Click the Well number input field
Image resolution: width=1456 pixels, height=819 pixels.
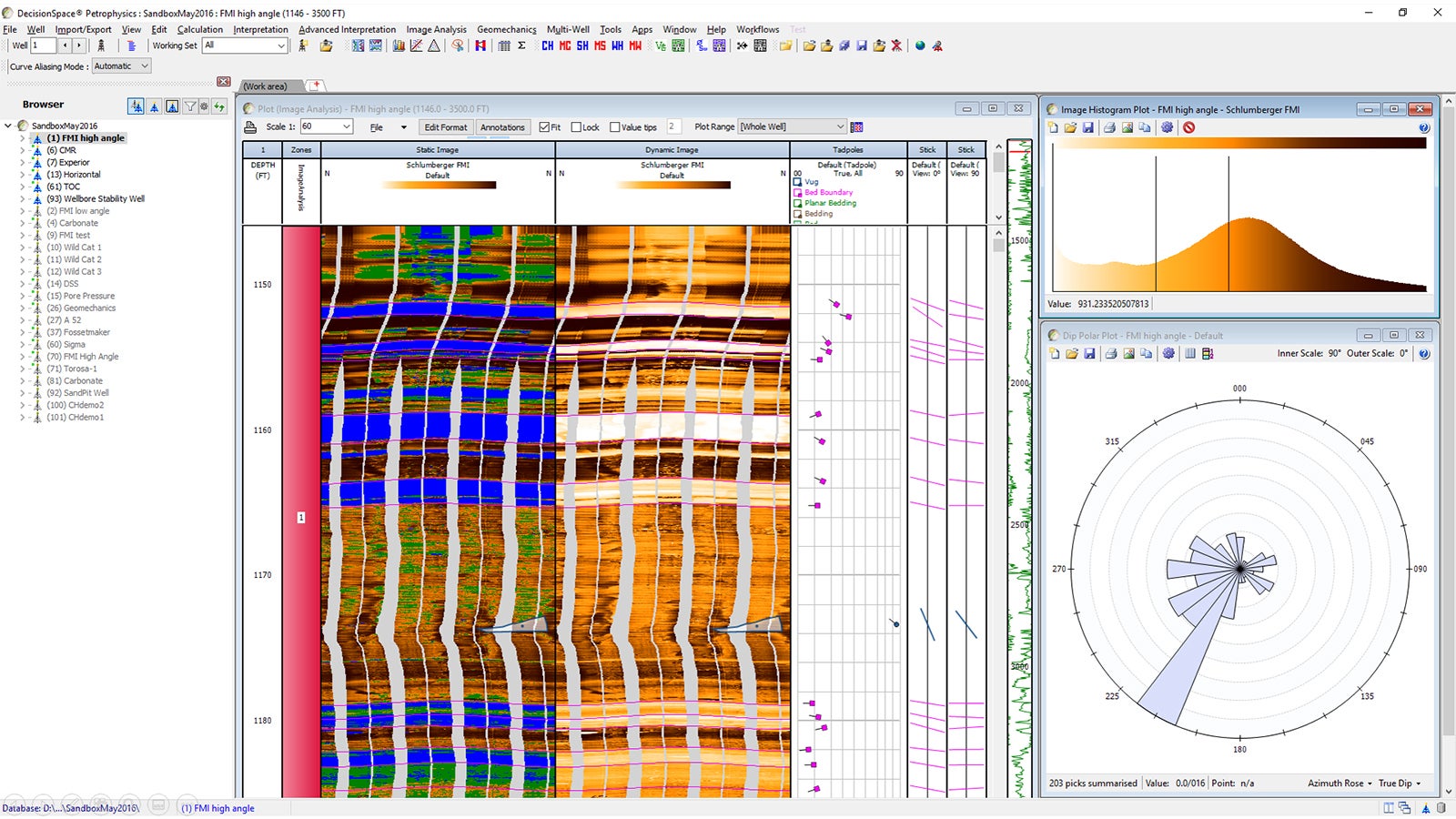click(44, 45)
